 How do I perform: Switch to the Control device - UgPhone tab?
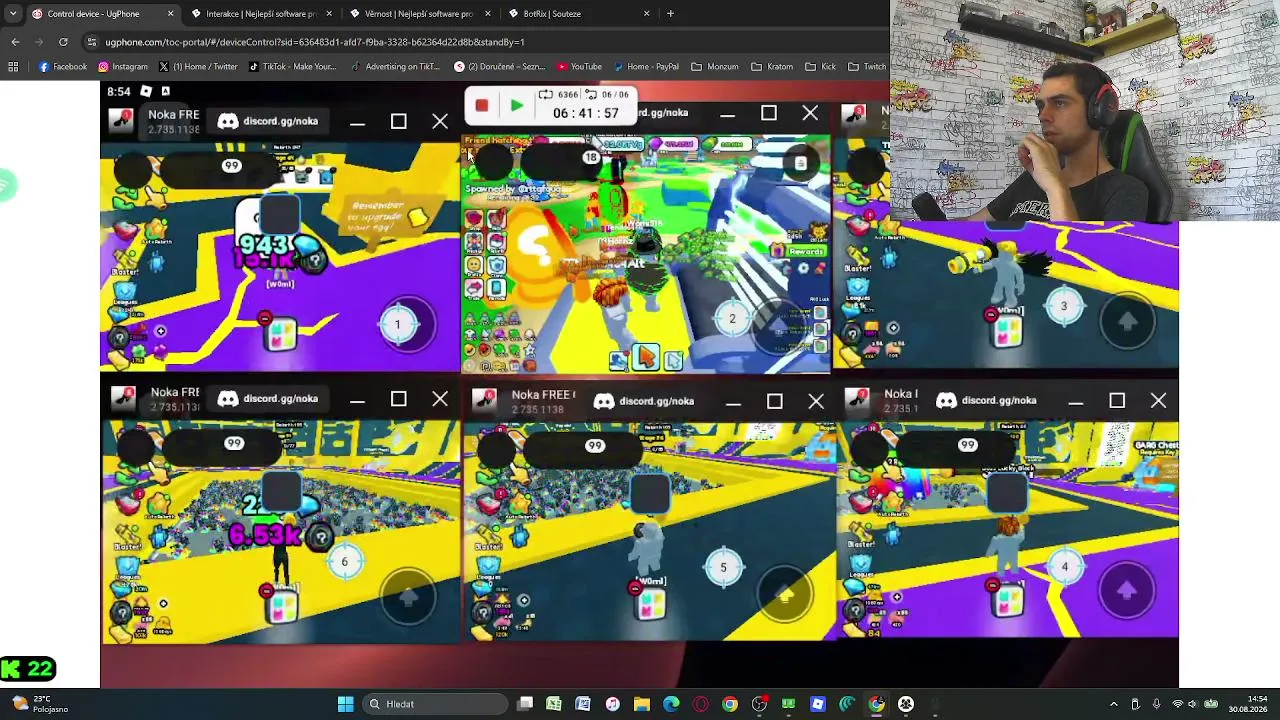[102, 14]
